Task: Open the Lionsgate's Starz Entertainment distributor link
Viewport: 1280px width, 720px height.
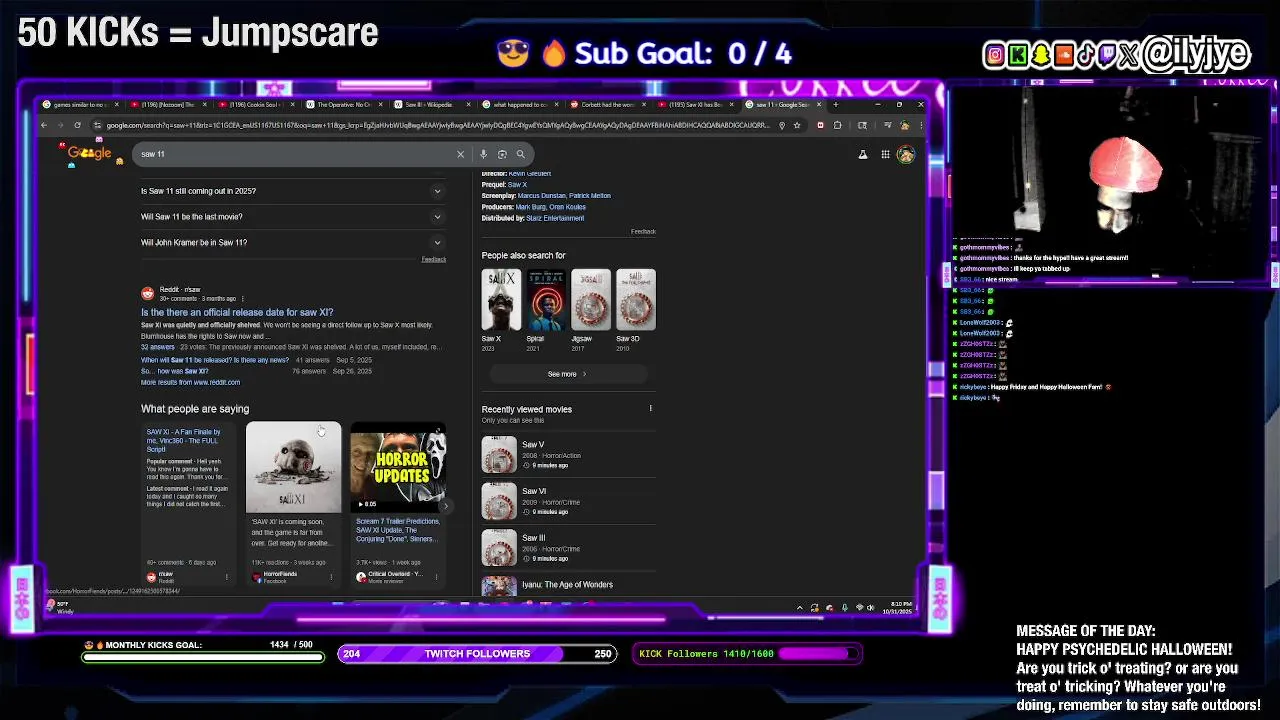Action: pyautogui.click(x=555, y=218)
